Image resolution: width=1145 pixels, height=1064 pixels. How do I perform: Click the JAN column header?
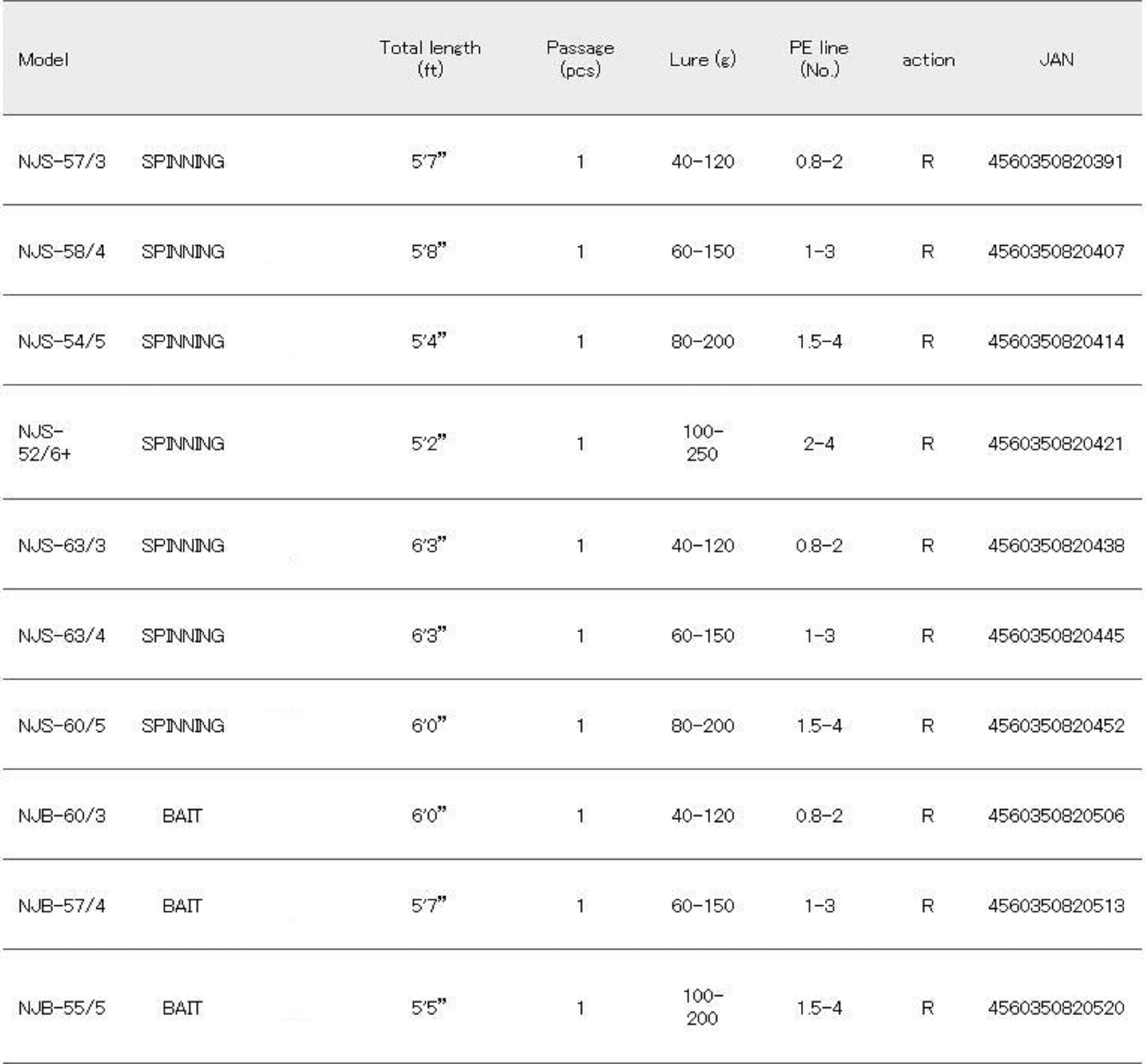click(1056, 60)
